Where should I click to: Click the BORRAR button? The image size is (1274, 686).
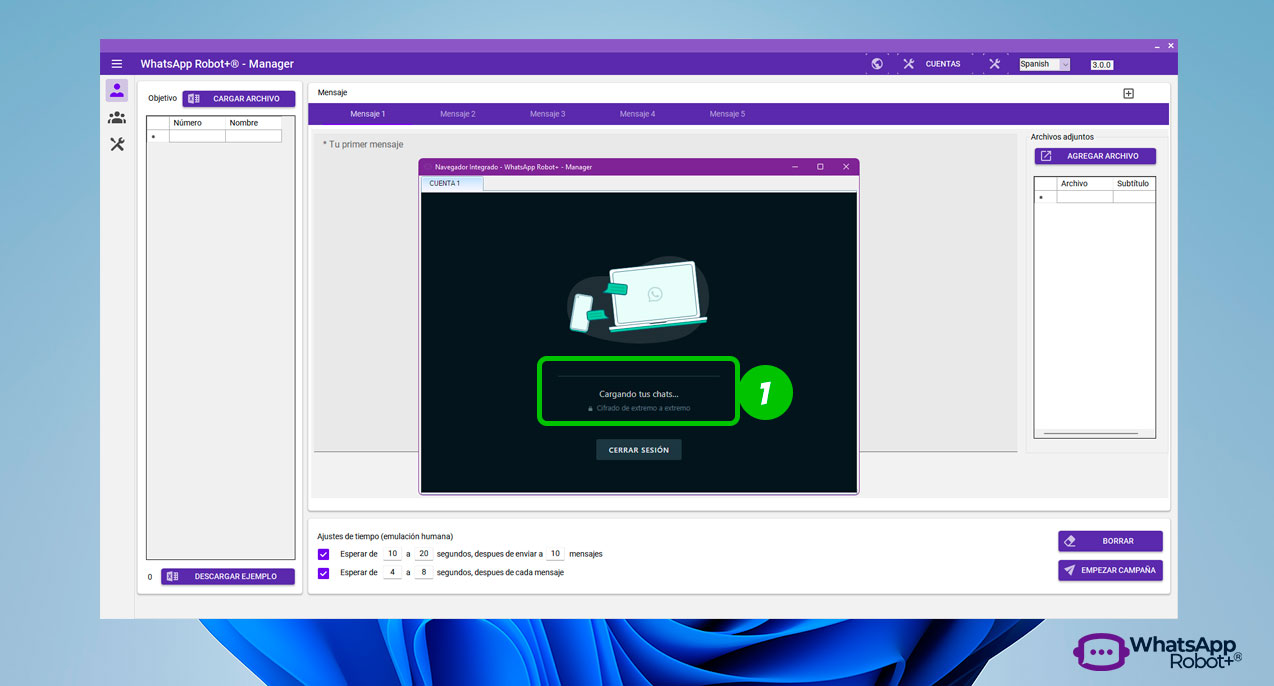pyautogui.click(x=1110, y=541)
